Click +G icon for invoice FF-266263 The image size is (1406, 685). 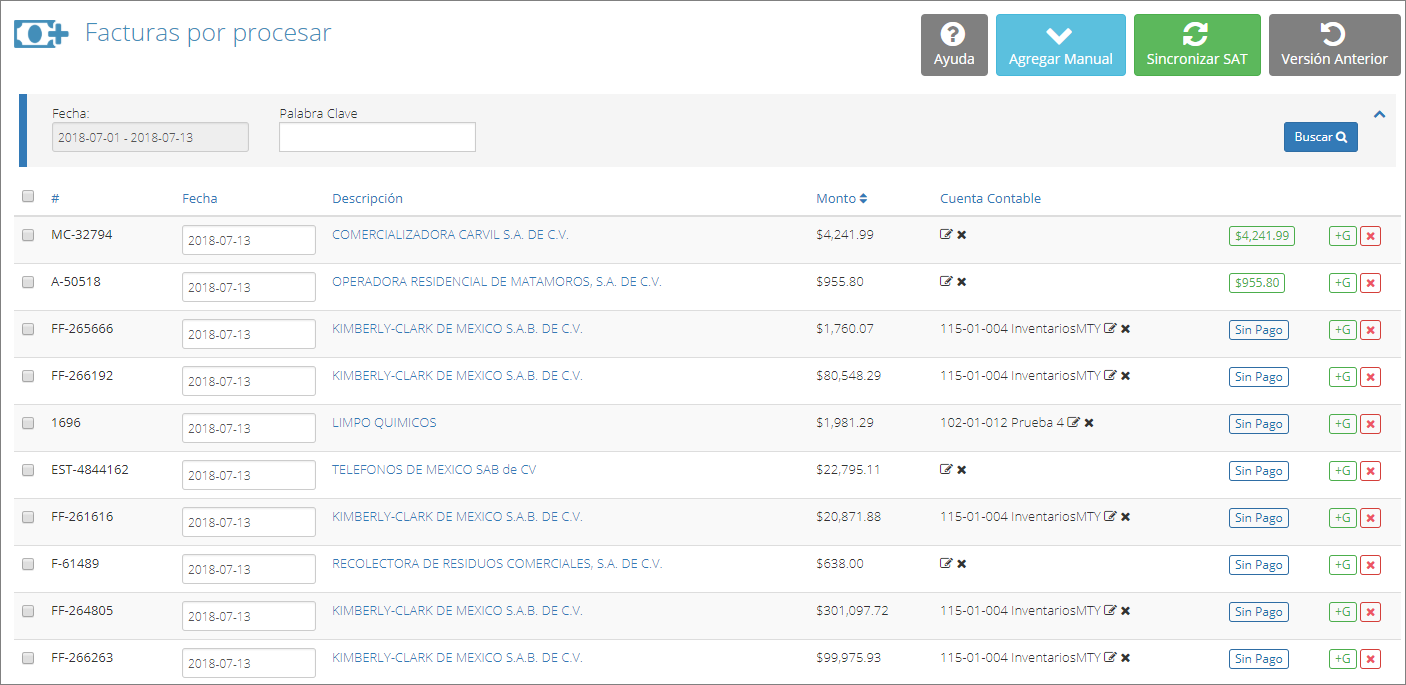1342,659
